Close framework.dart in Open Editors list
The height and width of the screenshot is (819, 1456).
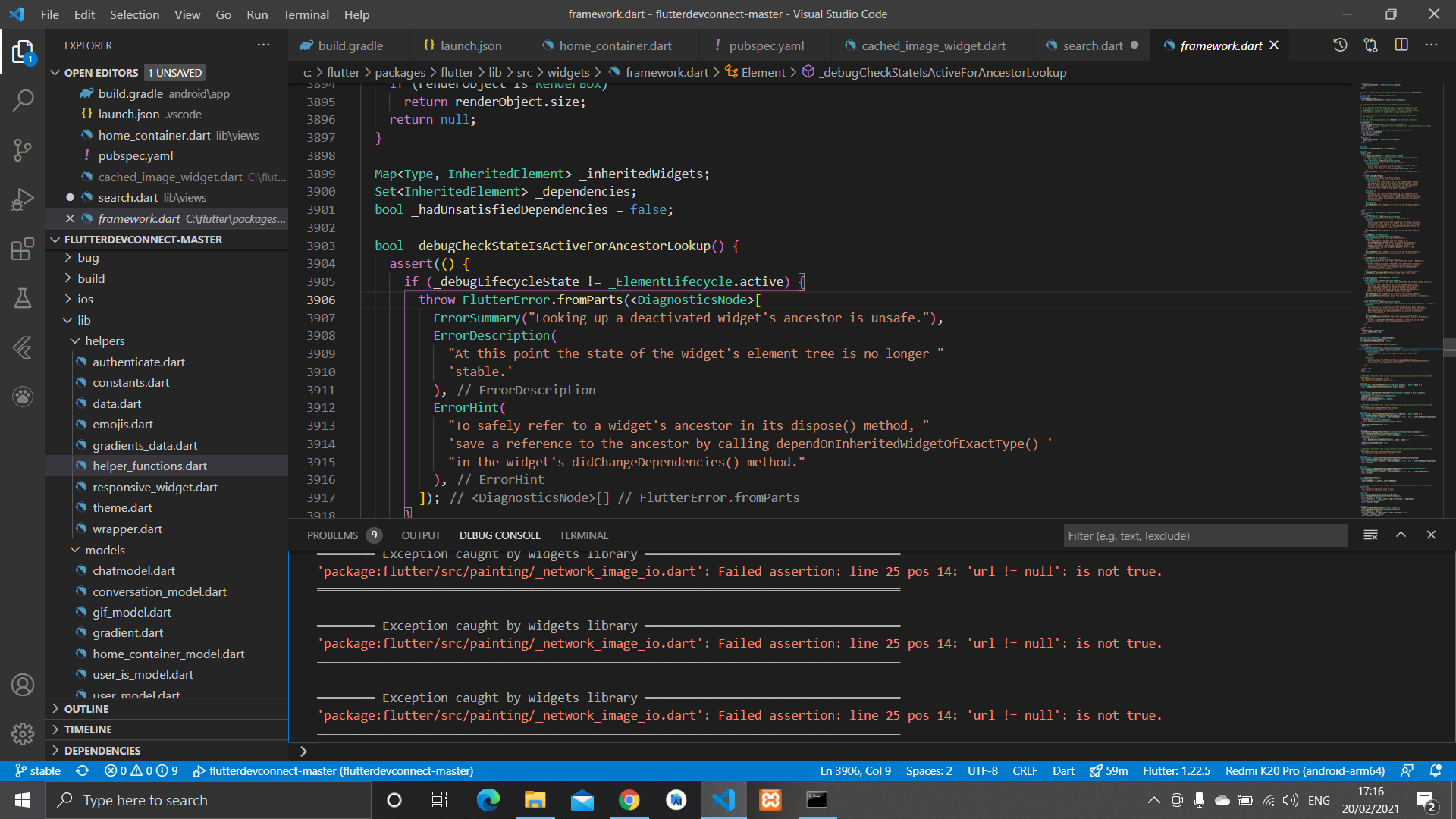tap(70, 218)
